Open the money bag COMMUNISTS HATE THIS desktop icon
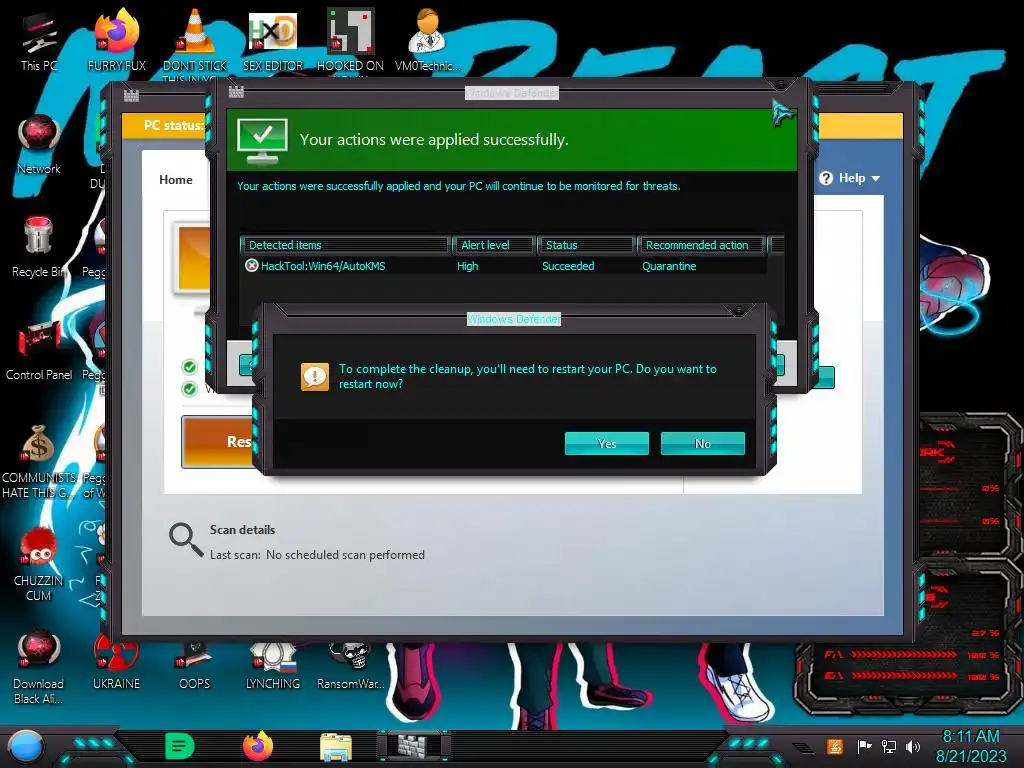 click(39, 462)
